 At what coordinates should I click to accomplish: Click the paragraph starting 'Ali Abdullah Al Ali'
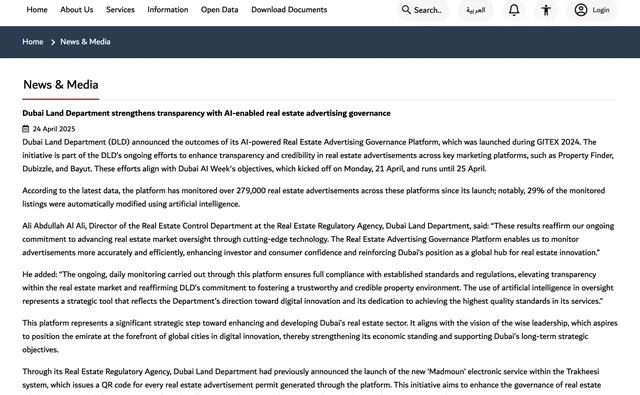[x=318, y=239]
